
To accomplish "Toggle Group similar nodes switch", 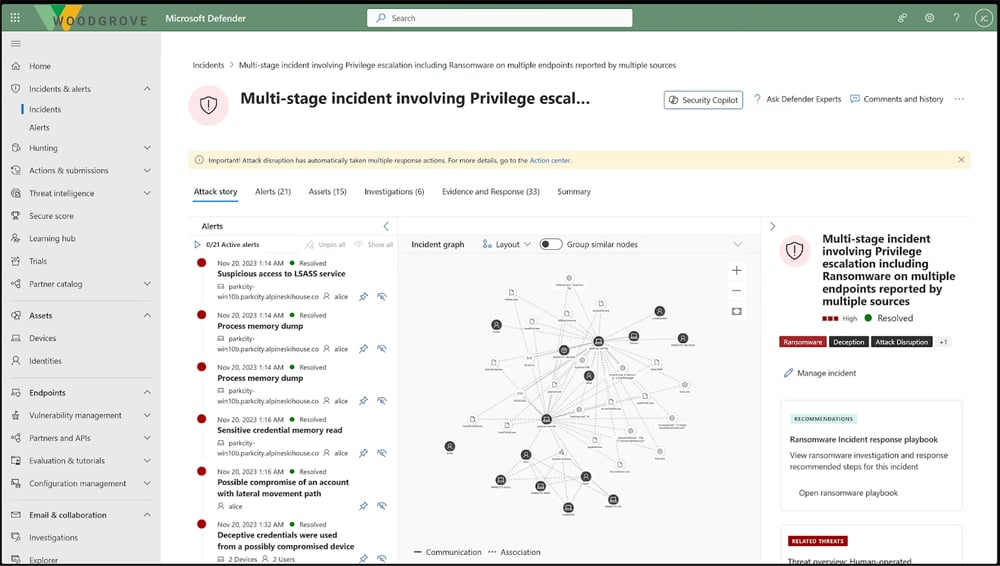I will coord(551,244).
